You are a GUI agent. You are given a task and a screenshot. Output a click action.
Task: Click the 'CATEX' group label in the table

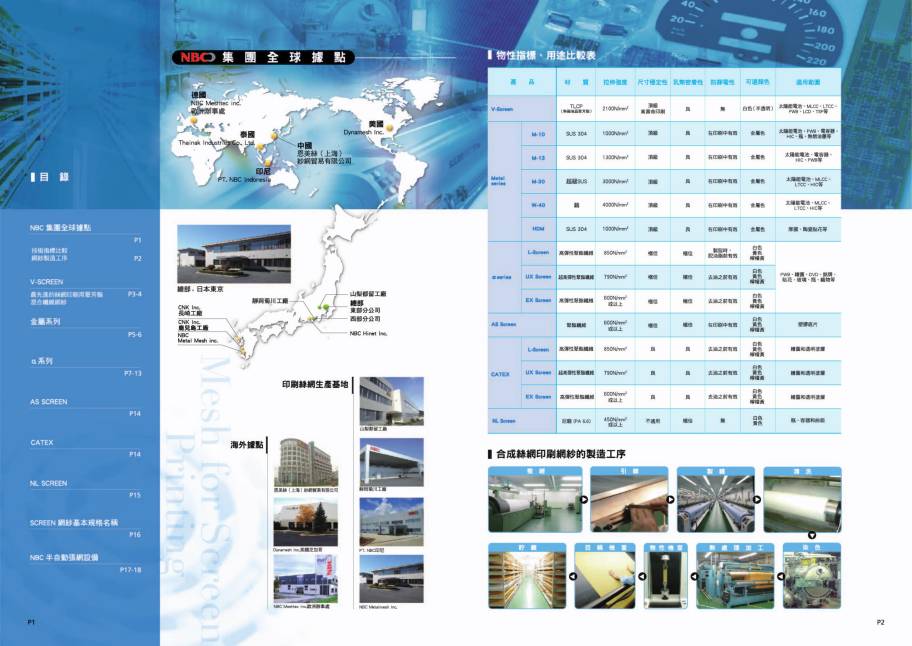tap(500, 374)
